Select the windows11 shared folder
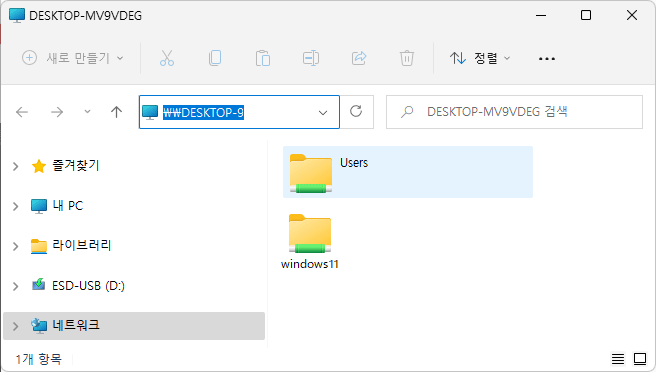Viewport: 656px width, 372px height. pyautogui.click(x=310, y=242)
